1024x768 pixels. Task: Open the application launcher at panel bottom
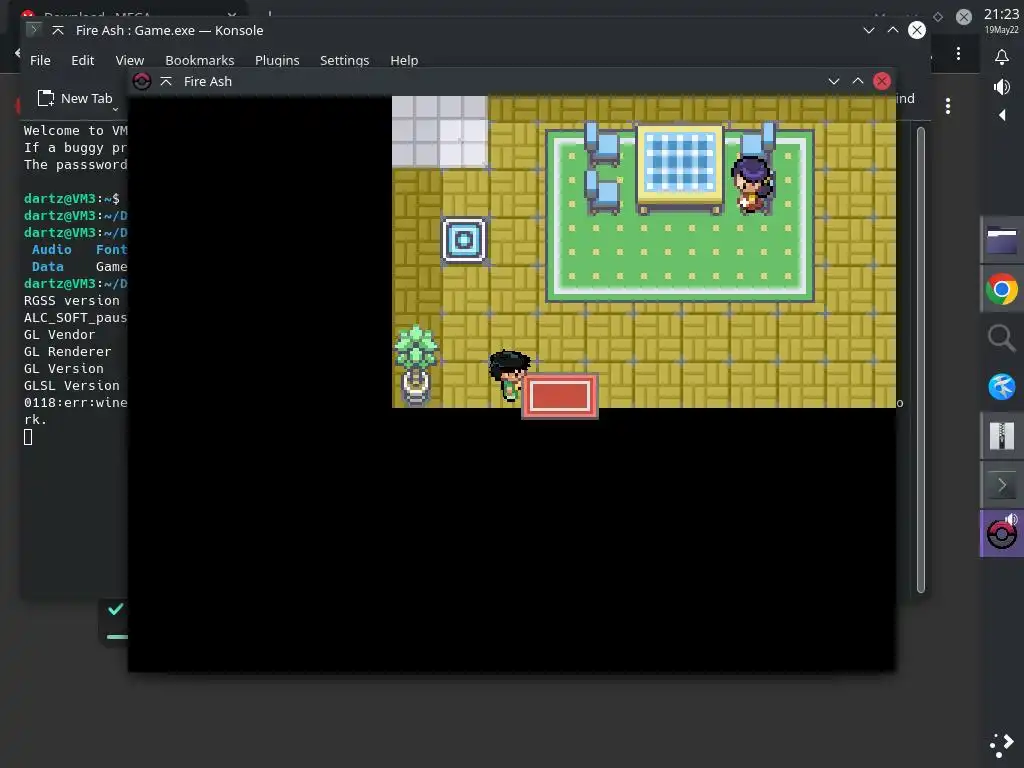click(x=1002, y=744)
